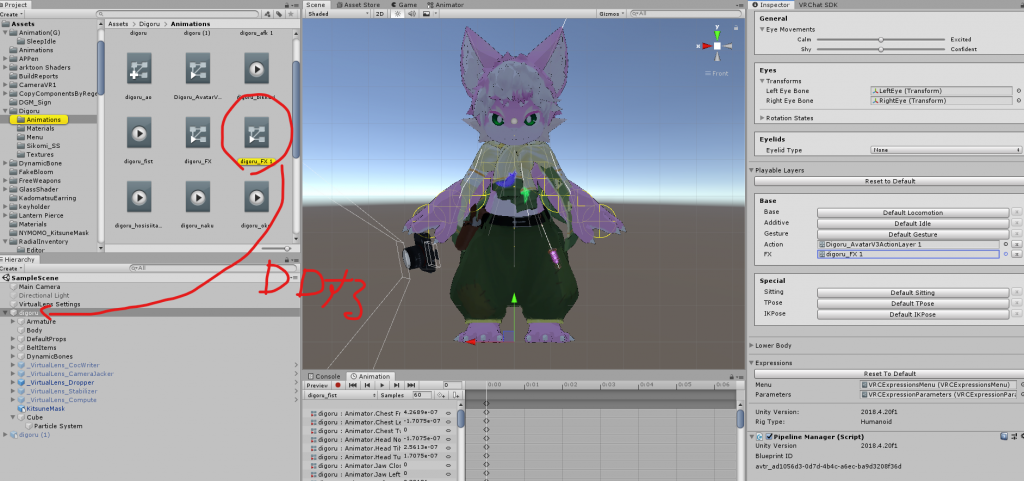Click the Default Gesture button
Screen dimensions: 1024x481
912,234
